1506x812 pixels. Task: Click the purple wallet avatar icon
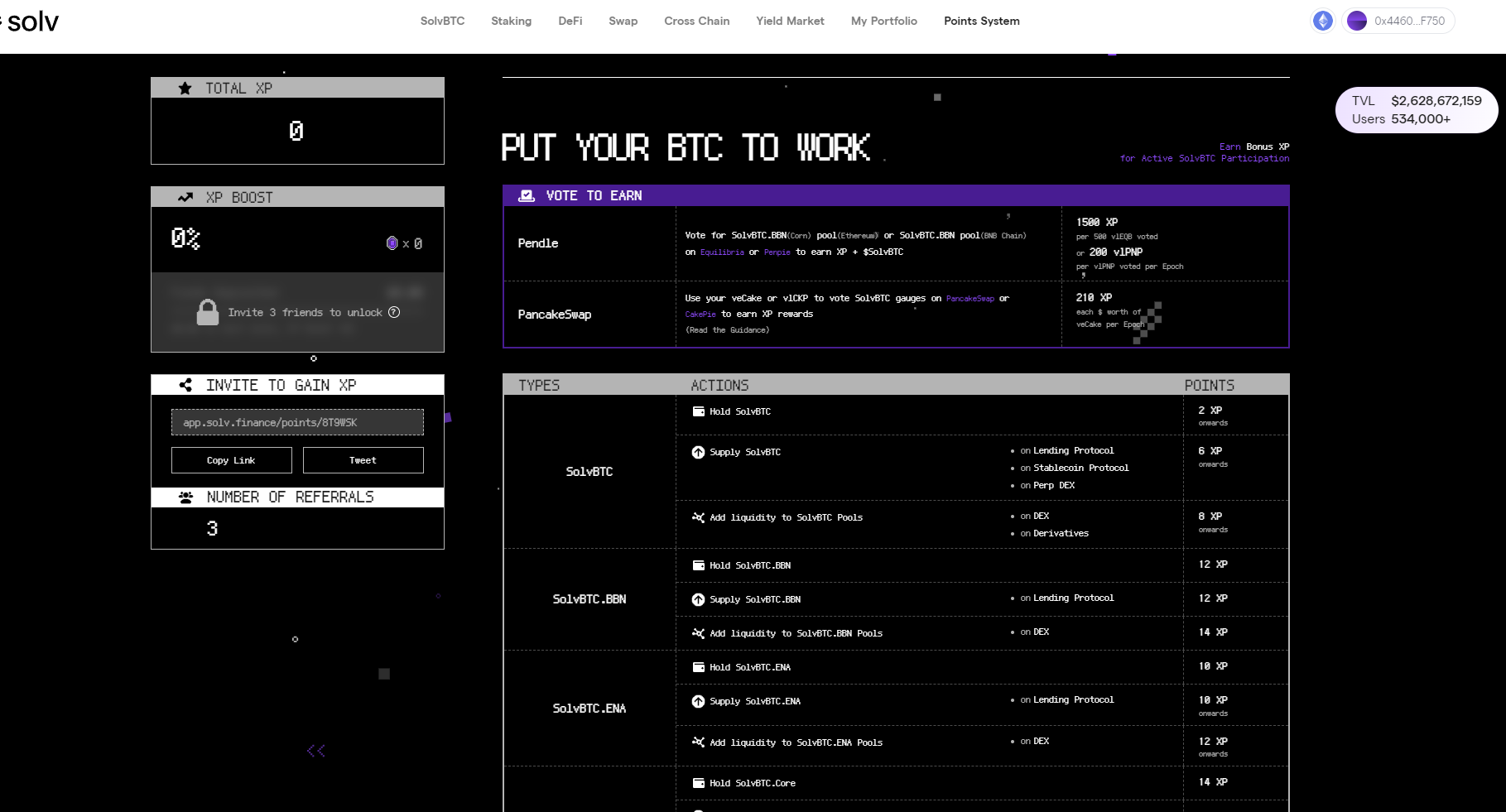[1356, 21]
